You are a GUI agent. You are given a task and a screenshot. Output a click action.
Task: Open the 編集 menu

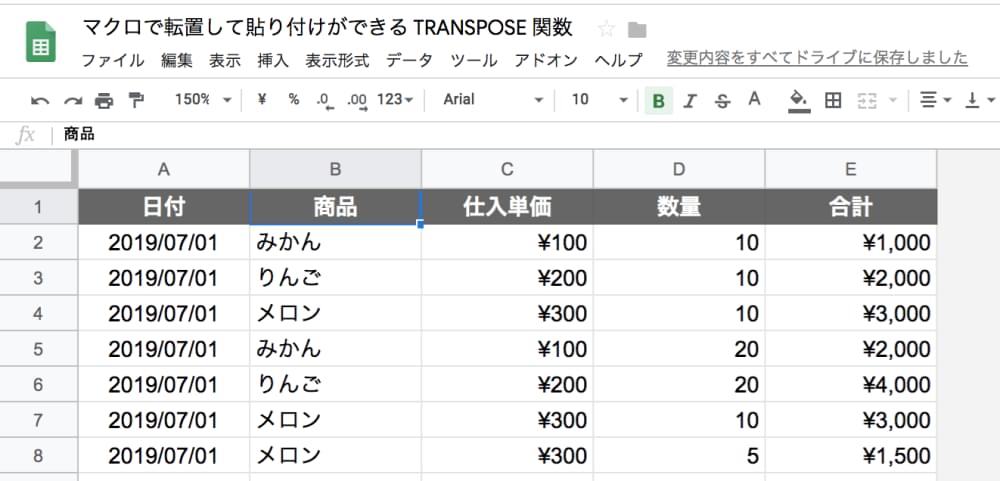[177, 61]
